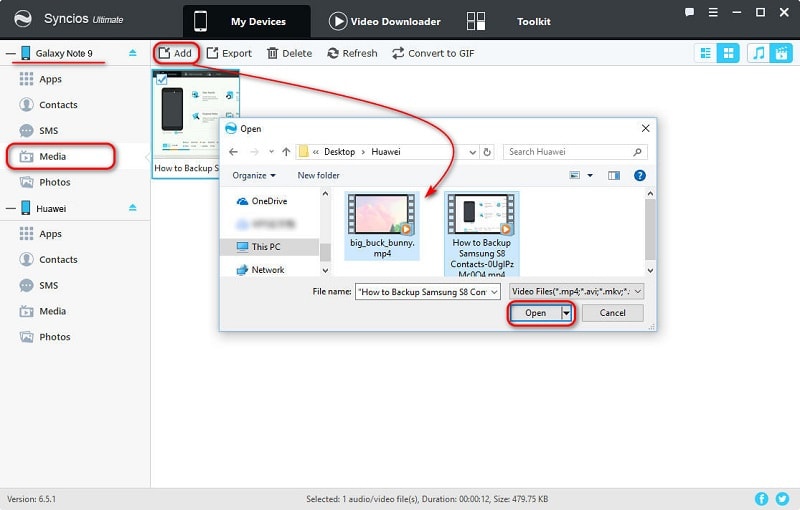Select Media under Huawei device
This screenshot has width=800, height=510.
(43, 311)
